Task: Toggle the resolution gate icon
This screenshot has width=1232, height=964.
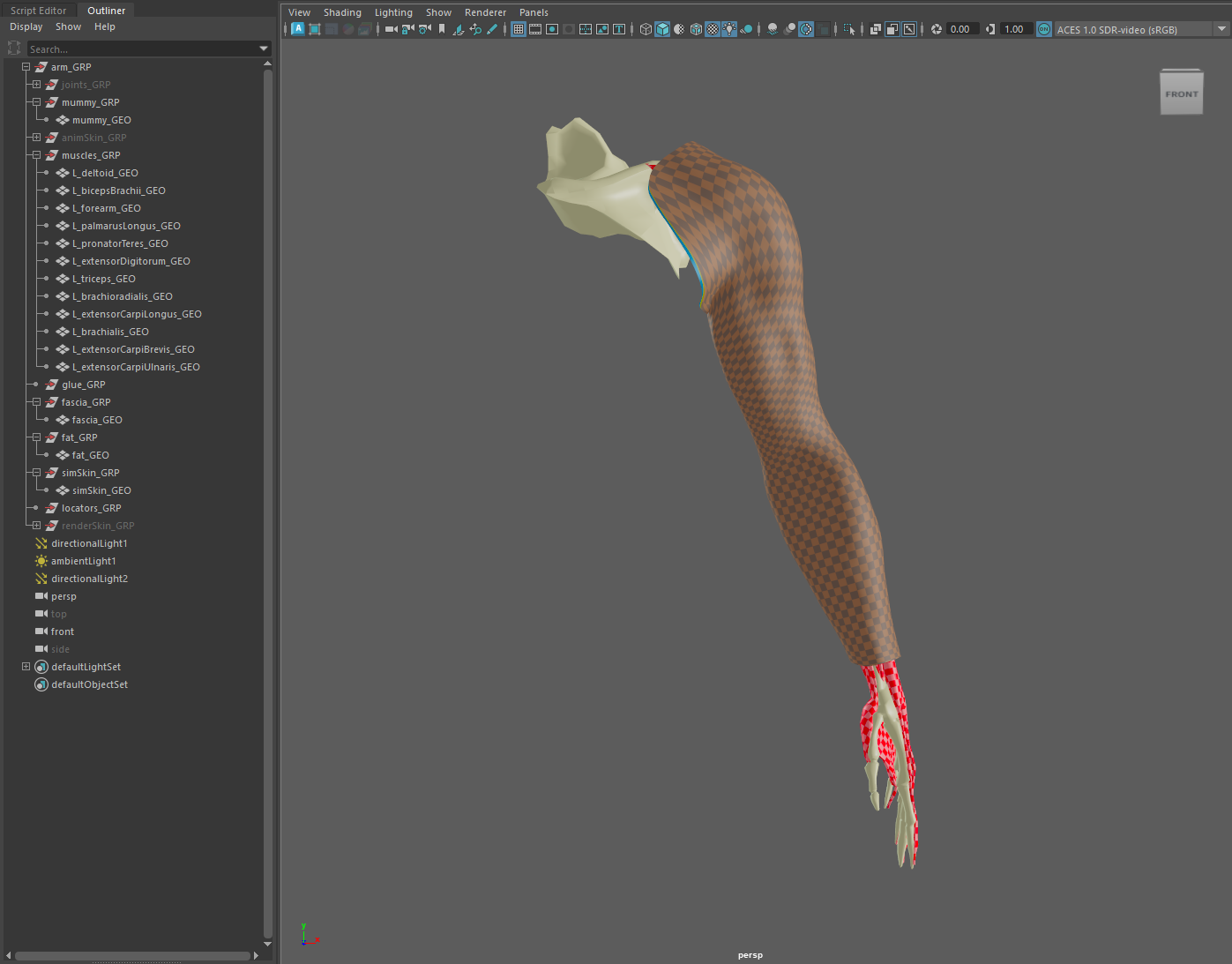Action: point(553,29)
